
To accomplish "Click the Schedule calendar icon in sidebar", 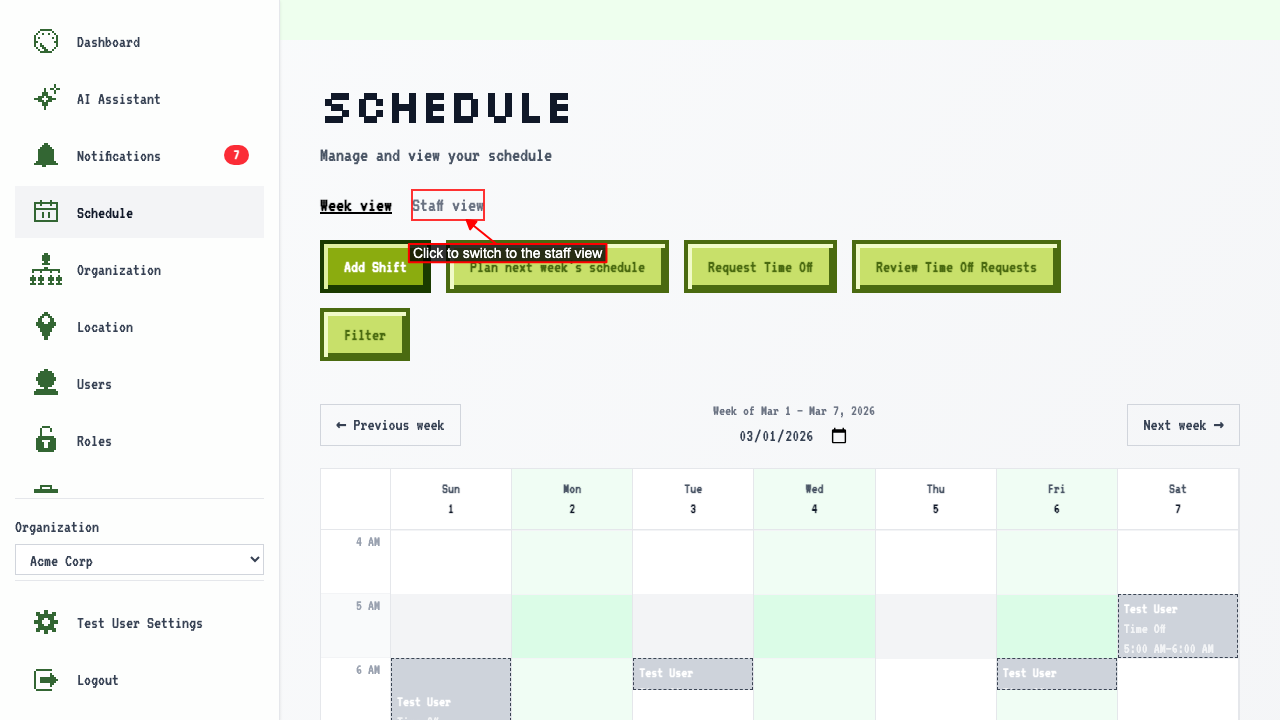I will click(x=46, y=213).
